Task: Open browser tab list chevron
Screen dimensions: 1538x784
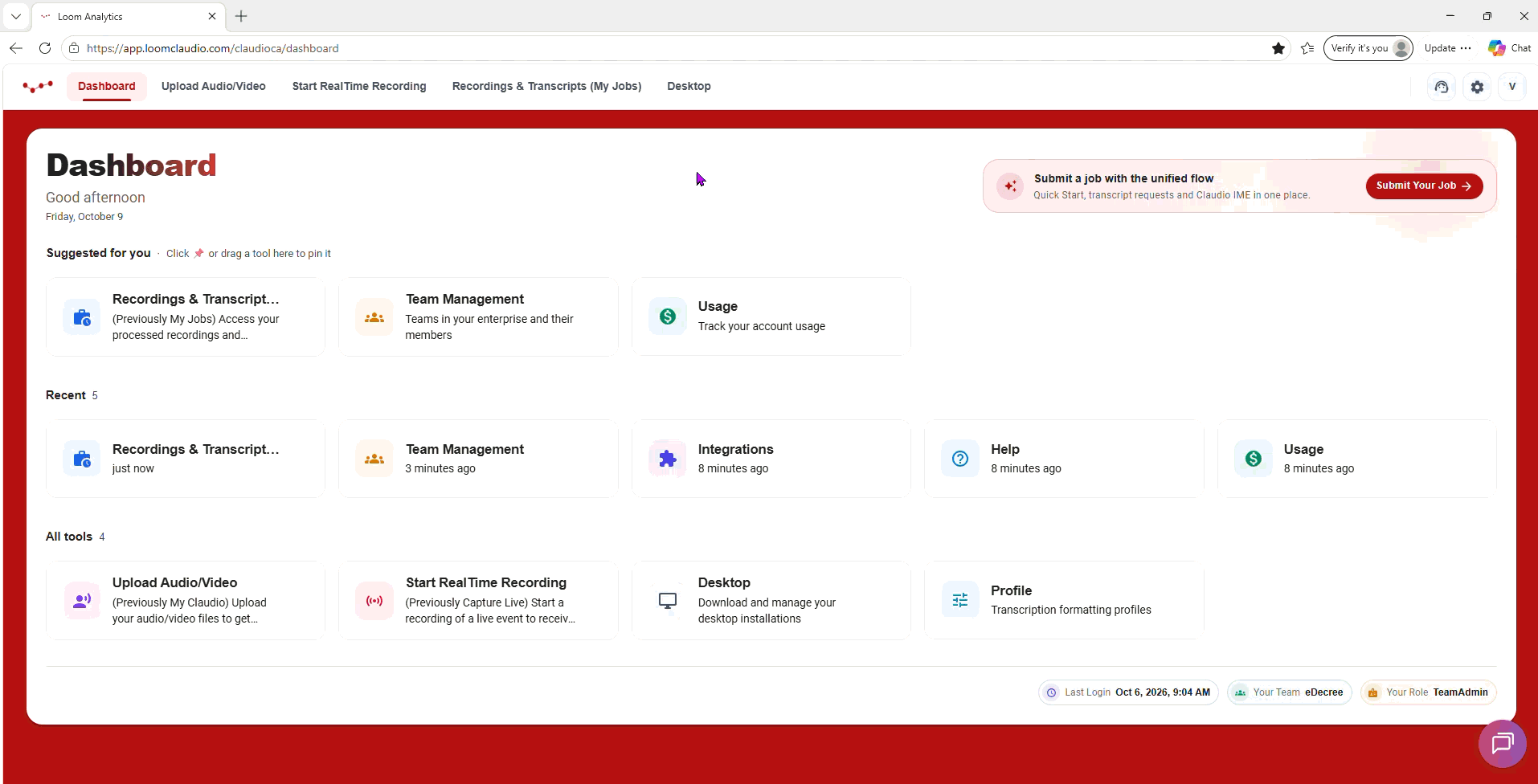Action: point(16,16)
